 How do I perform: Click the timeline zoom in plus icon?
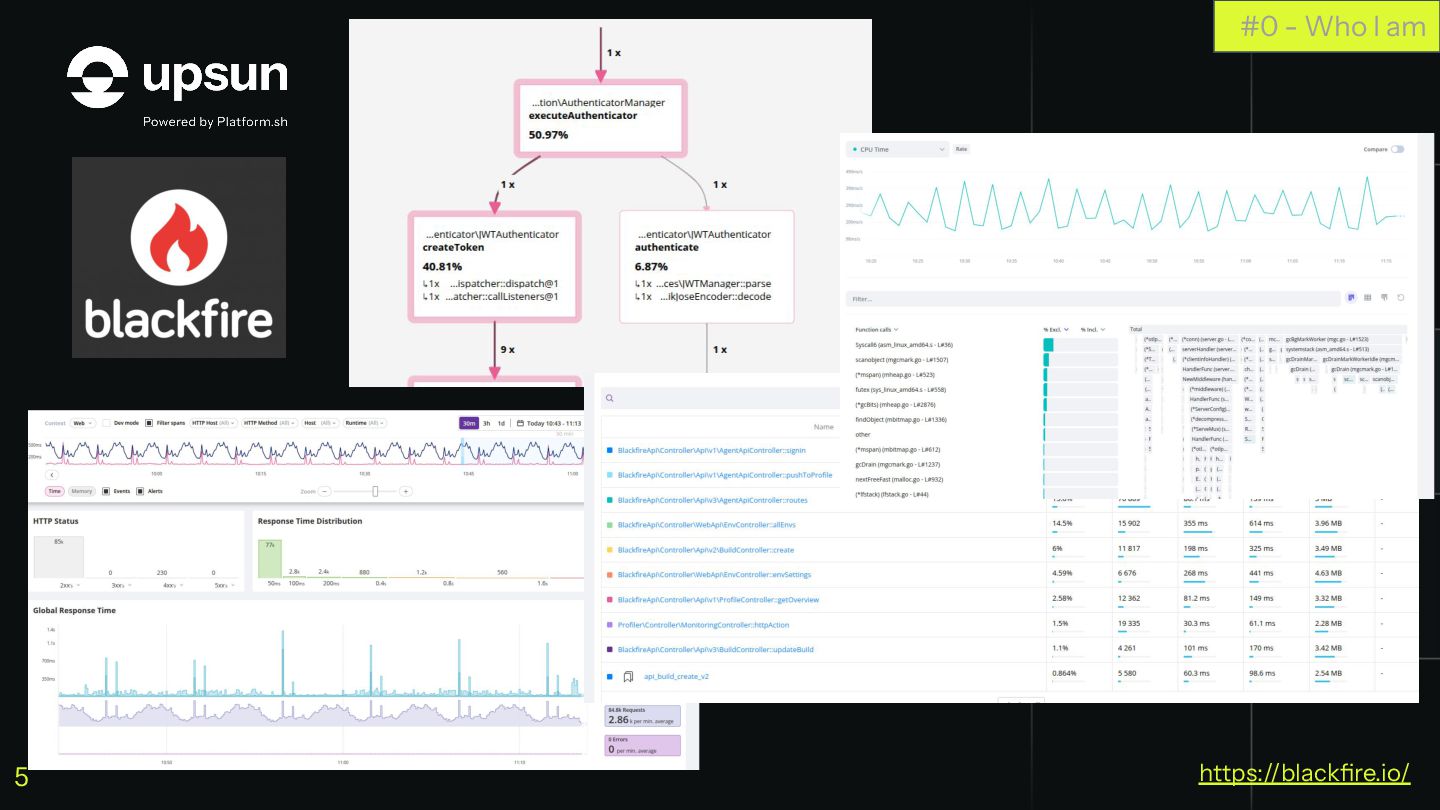(x=405, y=491)
